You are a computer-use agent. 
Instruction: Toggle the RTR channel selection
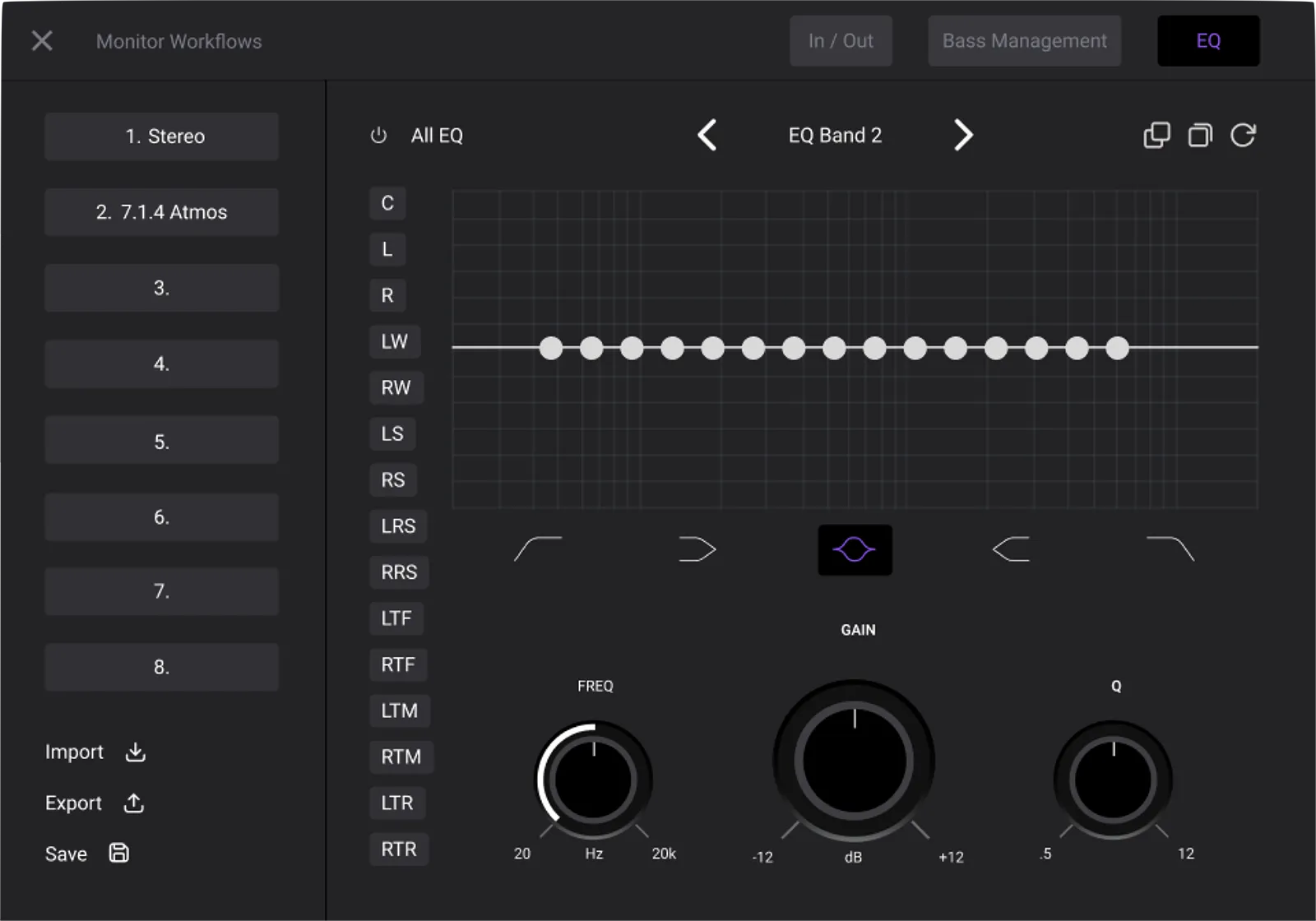pyautogui.click(x=399, y=849)
